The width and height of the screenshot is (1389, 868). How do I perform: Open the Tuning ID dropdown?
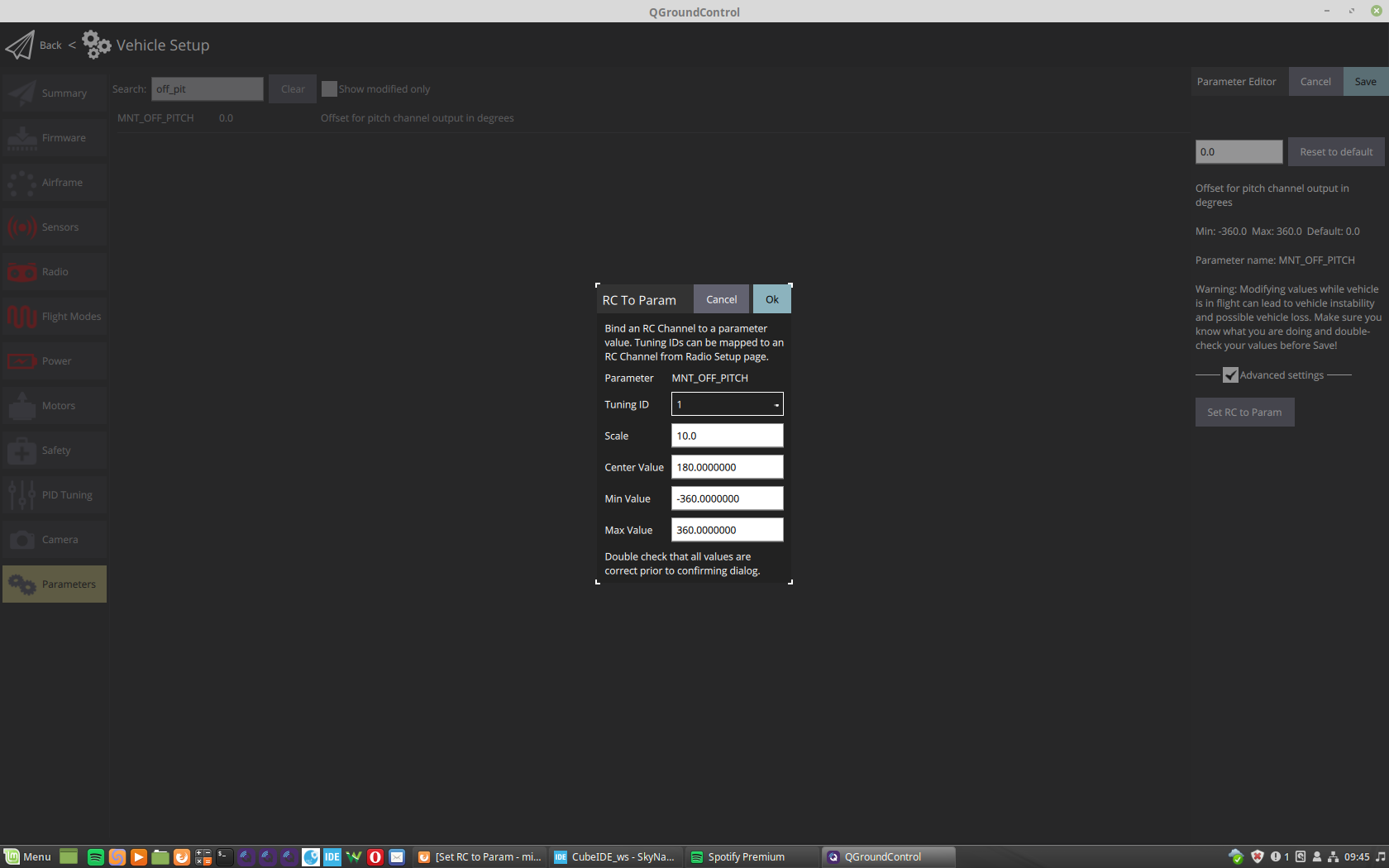726,404
